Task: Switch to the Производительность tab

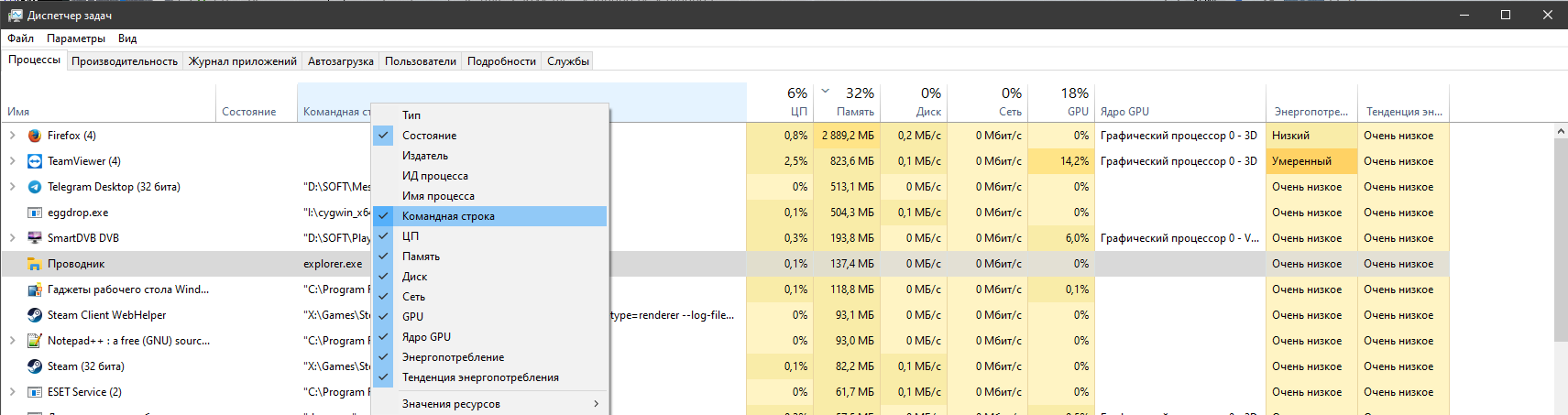Action: click(125, 61)
